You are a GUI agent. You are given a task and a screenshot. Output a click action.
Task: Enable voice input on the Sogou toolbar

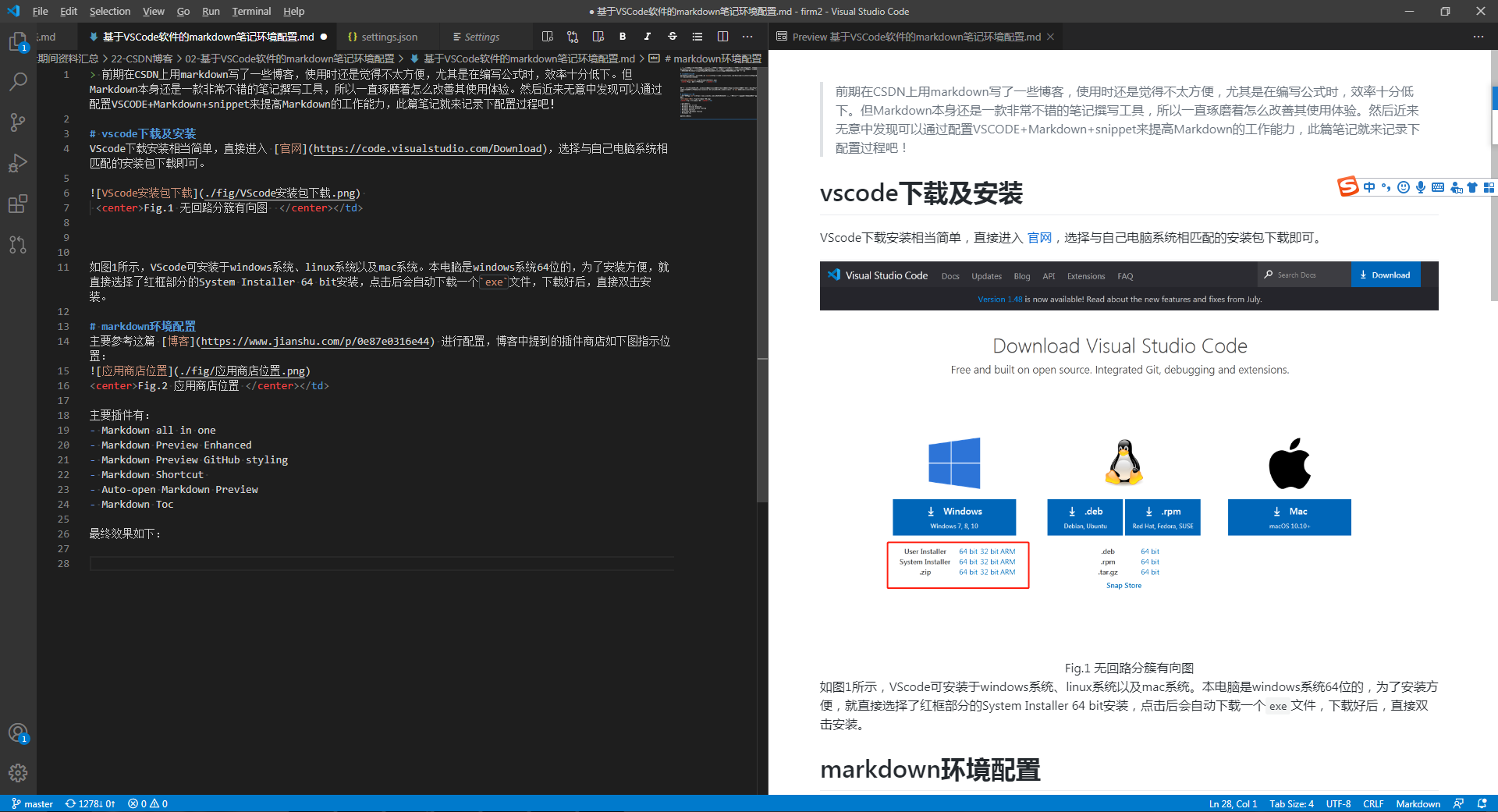tap(1420, 187)
